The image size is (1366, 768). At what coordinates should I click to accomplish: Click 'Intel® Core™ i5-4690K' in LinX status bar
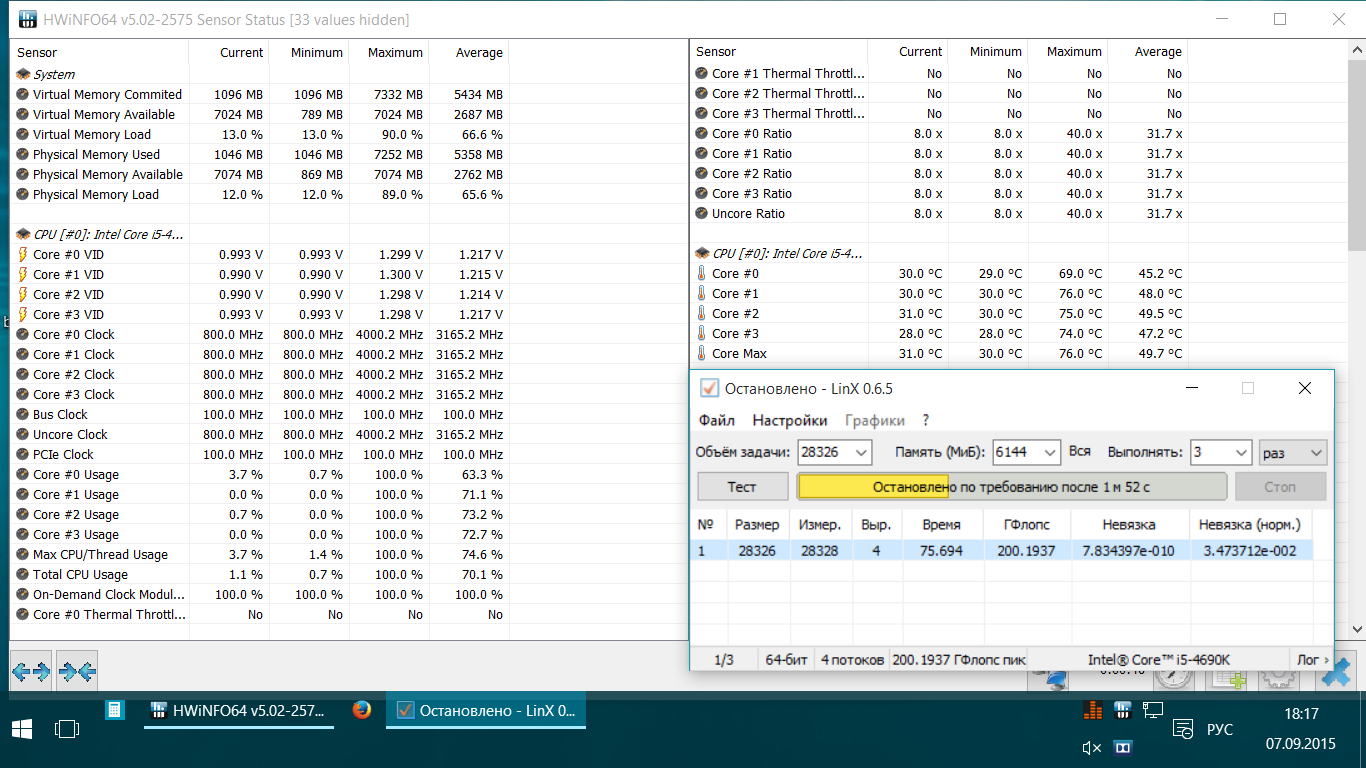coord(1160,660)
